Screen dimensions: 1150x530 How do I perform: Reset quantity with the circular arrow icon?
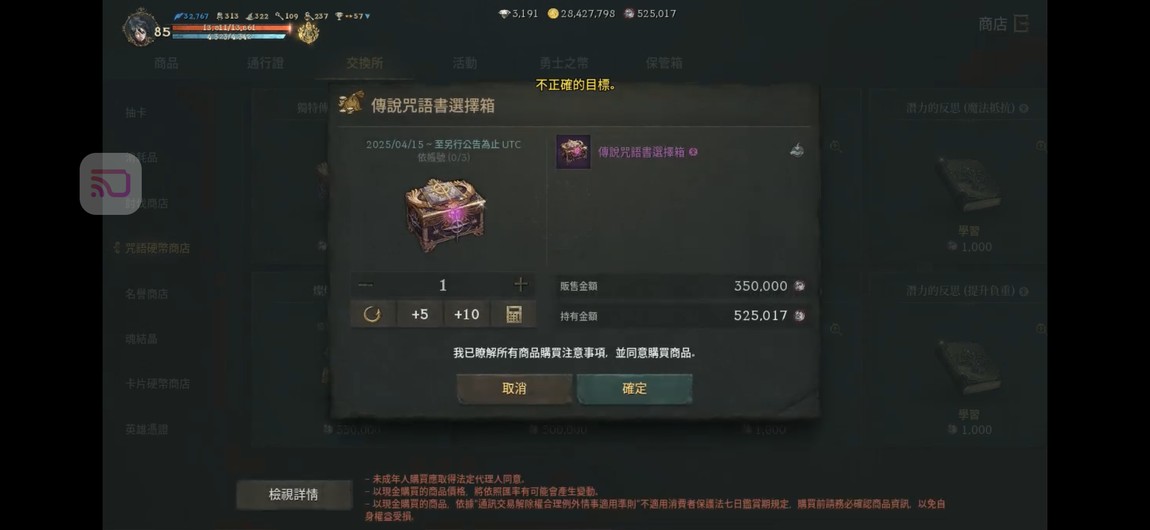point(372,314)
